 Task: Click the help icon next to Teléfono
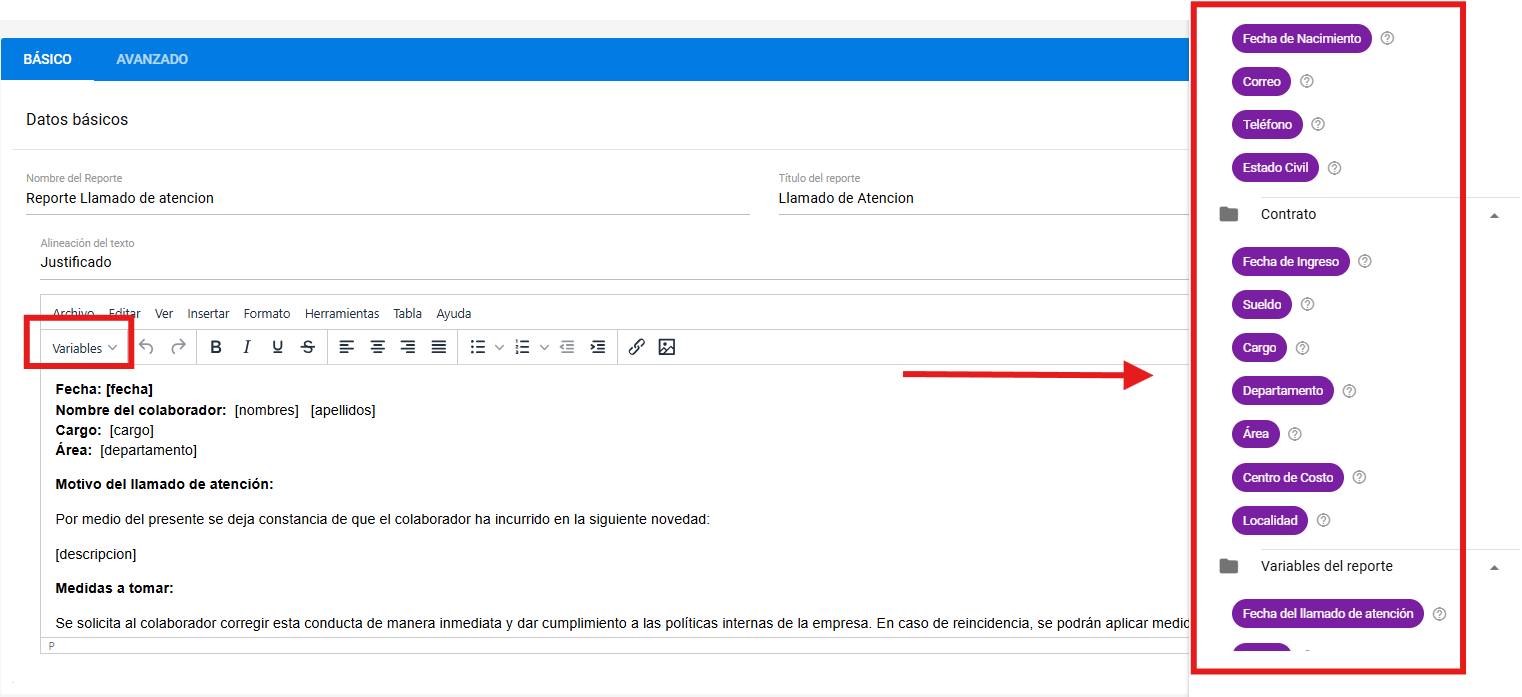tap(1318, 125)
